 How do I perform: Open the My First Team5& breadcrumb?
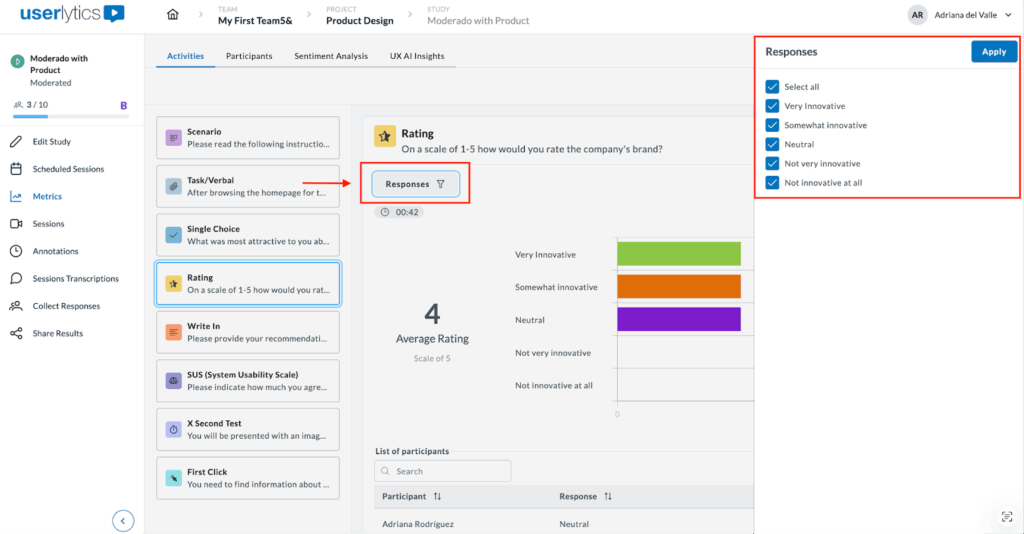click(255, 20)
